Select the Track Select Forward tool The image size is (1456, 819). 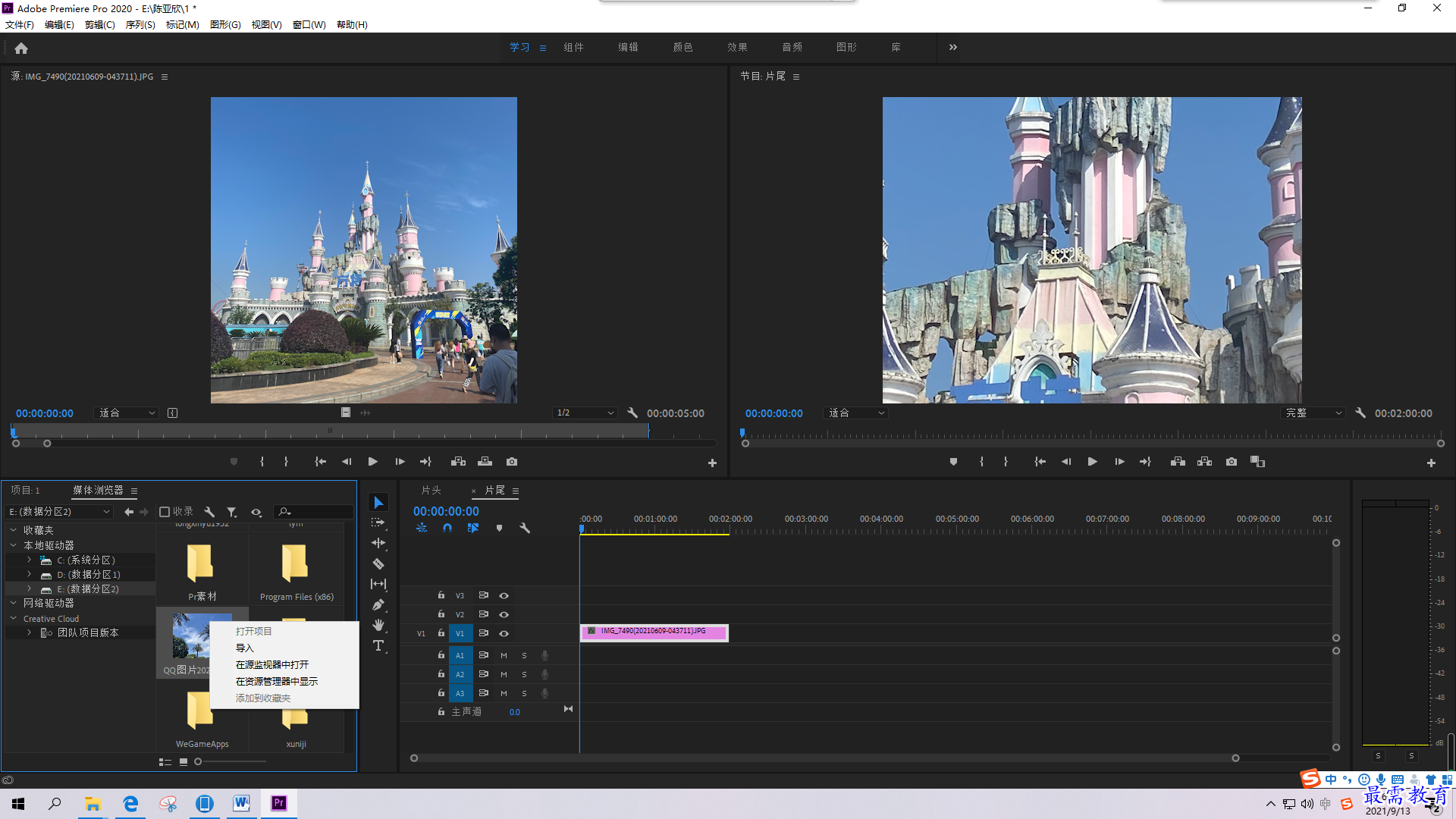point(378,523)
